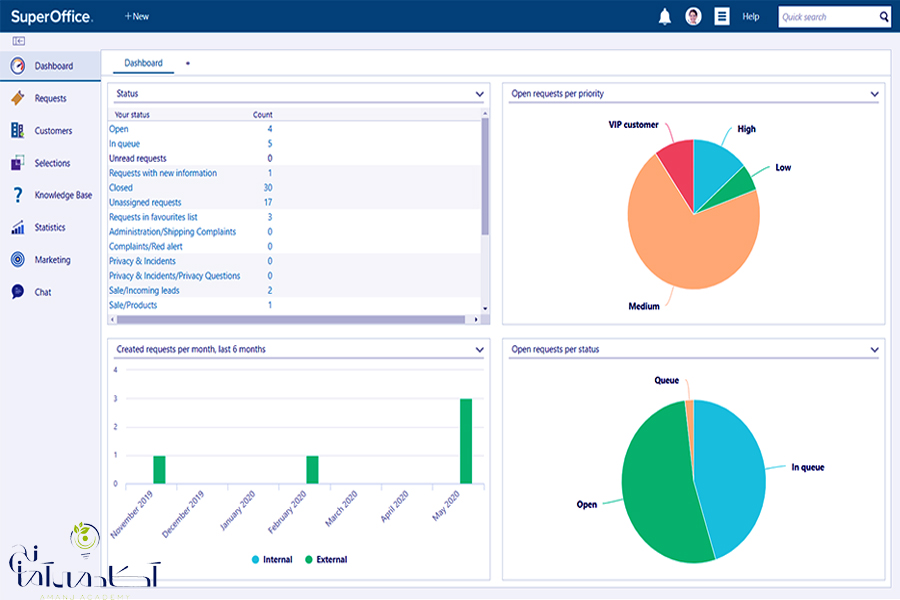Image resolution: width=900 pixels, height=600 pixels.
Task: Click the dot tab next to Dashboard
Action: tap(188, 63)
